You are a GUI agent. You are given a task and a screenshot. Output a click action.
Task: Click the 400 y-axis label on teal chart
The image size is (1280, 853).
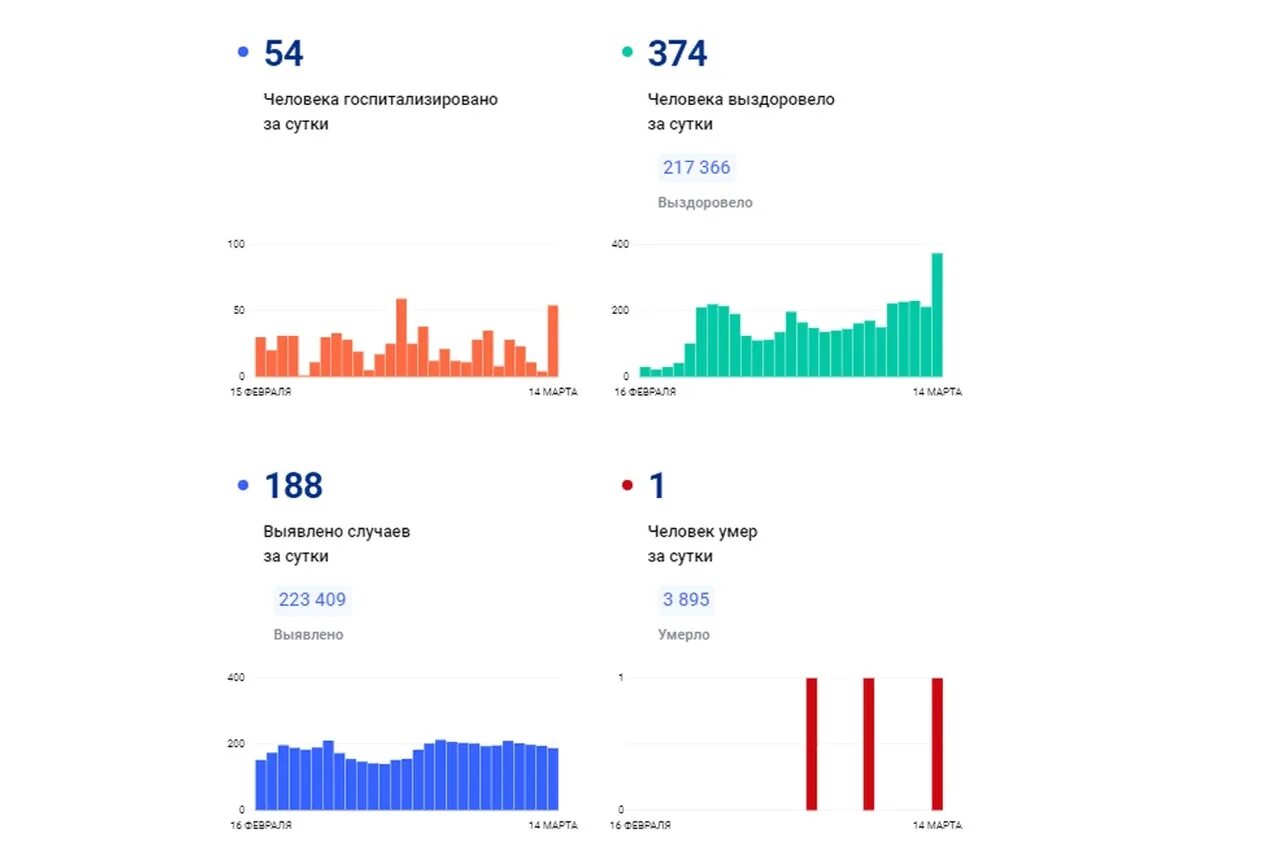click(x=620, y=244)
